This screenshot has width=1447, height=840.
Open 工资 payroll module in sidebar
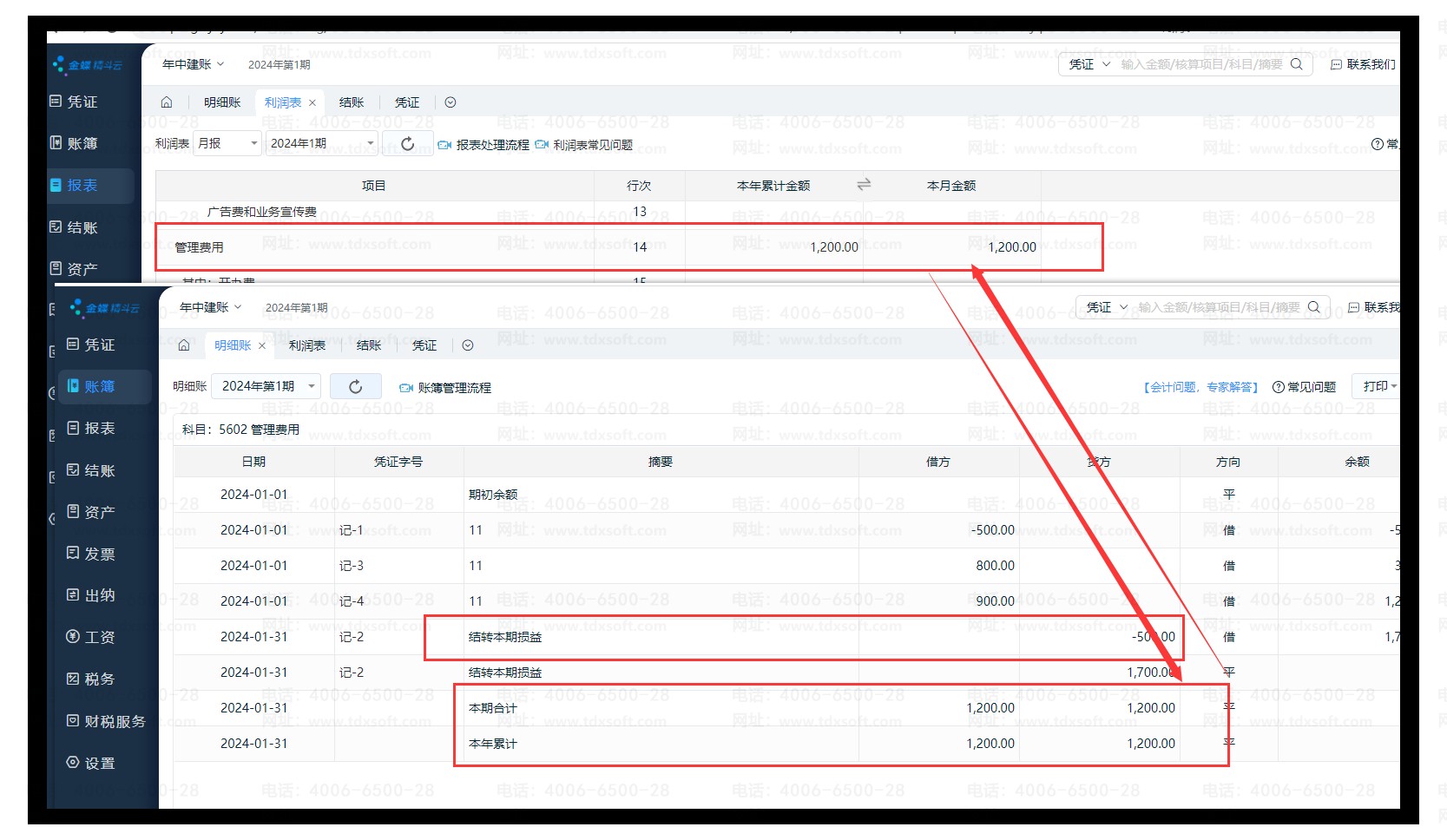tap(99, 637)
